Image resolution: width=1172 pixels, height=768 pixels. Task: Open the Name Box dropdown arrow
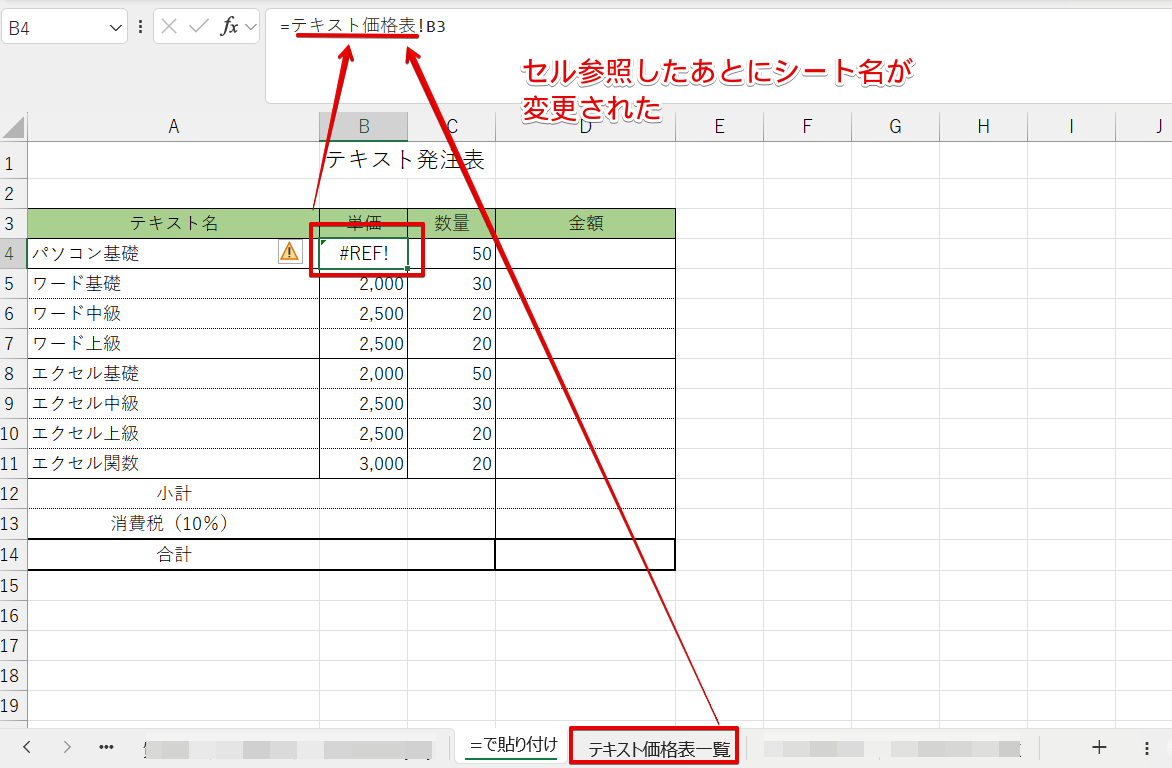115,27
